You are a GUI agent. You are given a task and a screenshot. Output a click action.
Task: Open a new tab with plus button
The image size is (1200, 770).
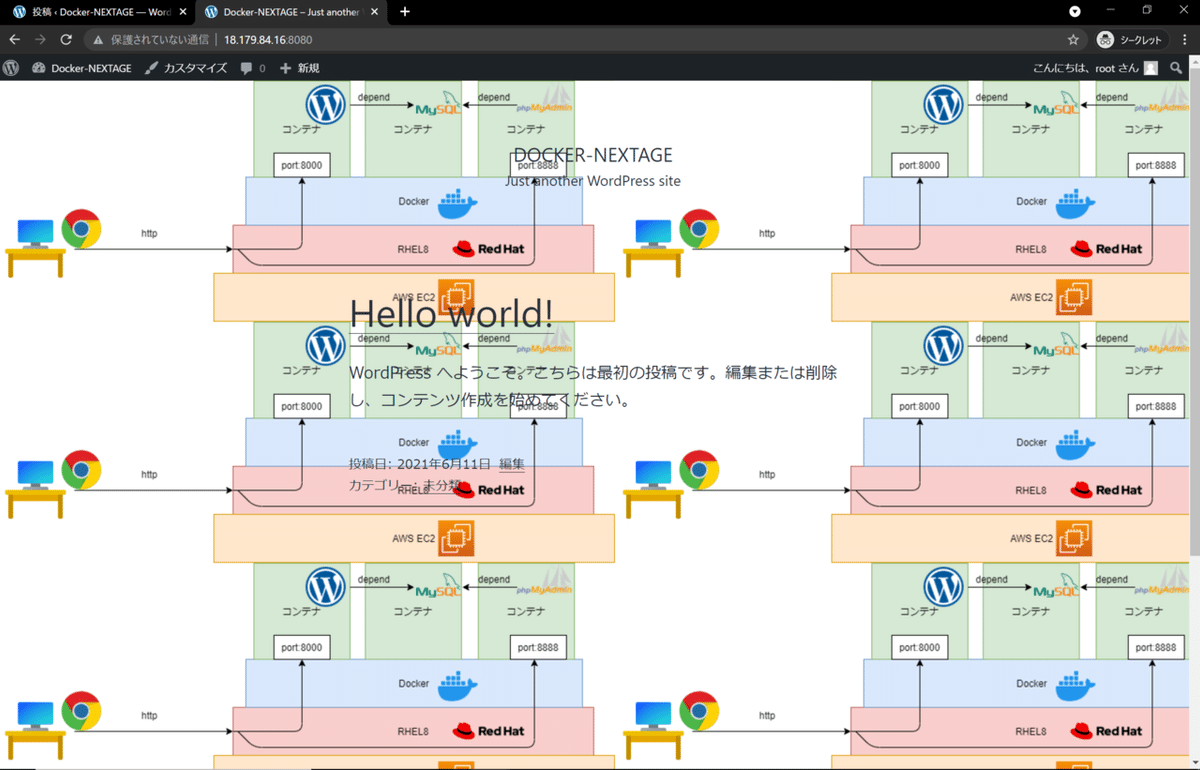405,12
